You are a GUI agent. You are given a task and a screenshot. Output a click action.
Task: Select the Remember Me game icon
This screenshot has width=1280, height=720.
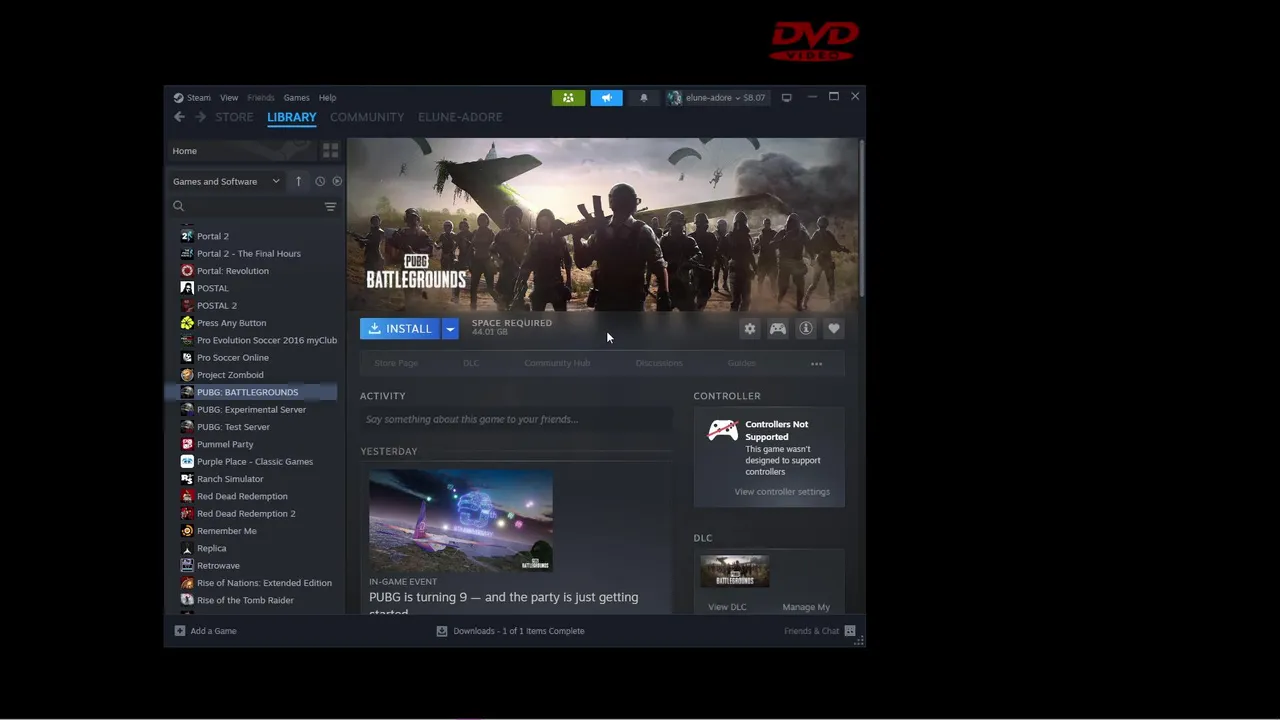(x=187, y=531)
